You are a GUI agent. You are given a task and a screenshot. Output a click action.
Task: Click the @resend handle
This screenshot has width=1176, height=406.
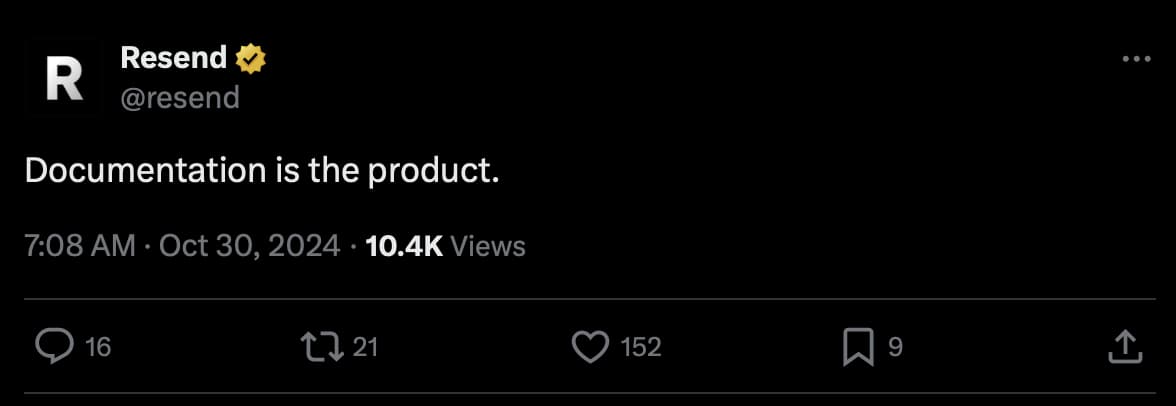[179, 97]
